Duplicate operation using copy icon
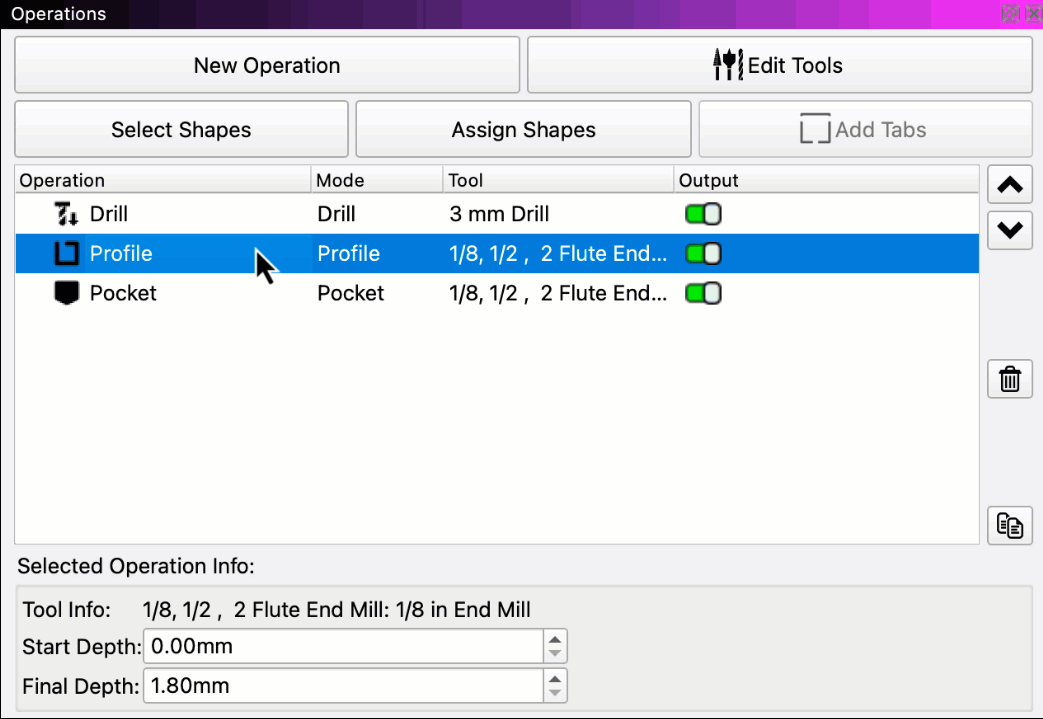Screen dimensions: 1043x719 tap(1009, 526)
